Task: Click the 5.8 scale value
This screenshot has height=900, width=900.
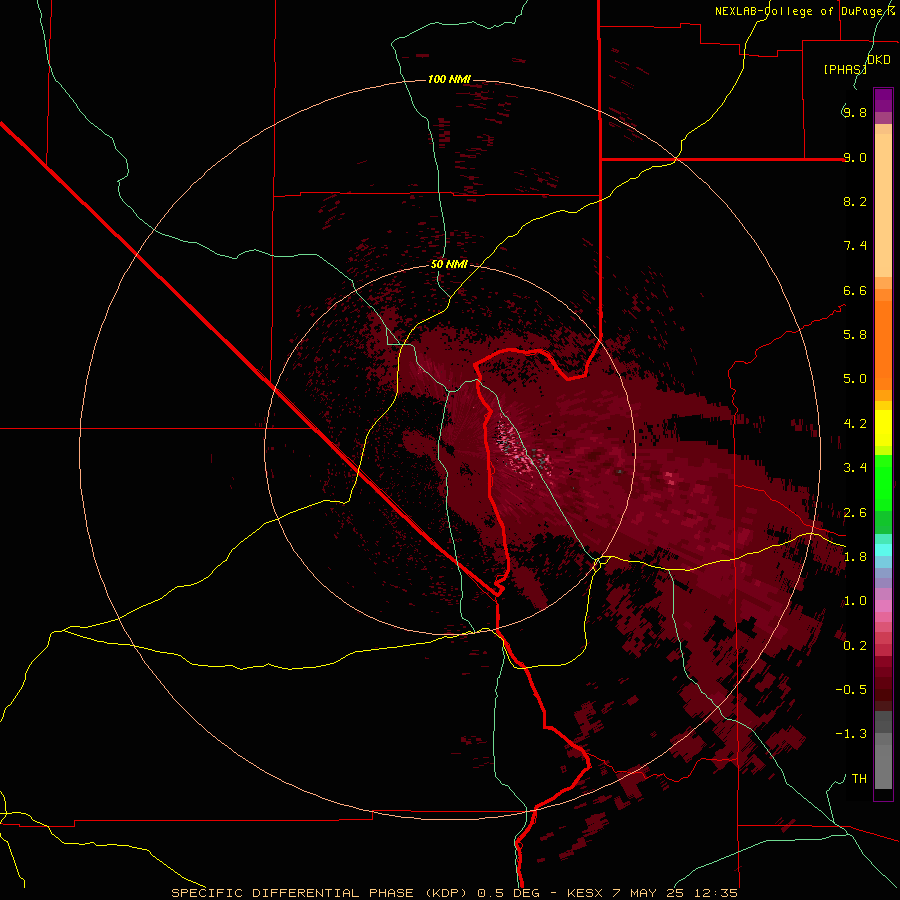Action: click(855, 335)
